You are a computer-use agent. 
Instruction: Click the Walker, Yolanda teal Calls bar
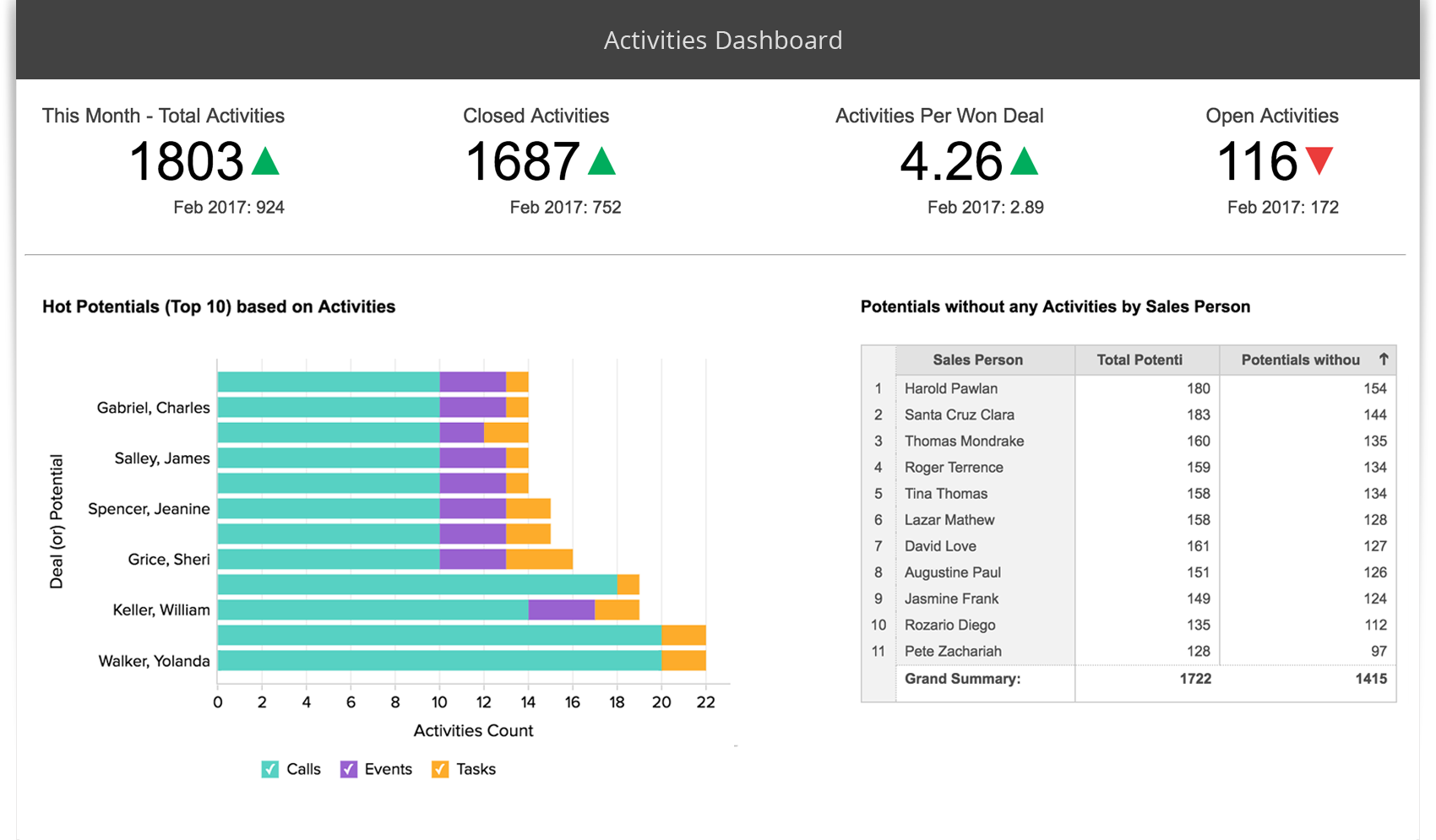[438, 660]
